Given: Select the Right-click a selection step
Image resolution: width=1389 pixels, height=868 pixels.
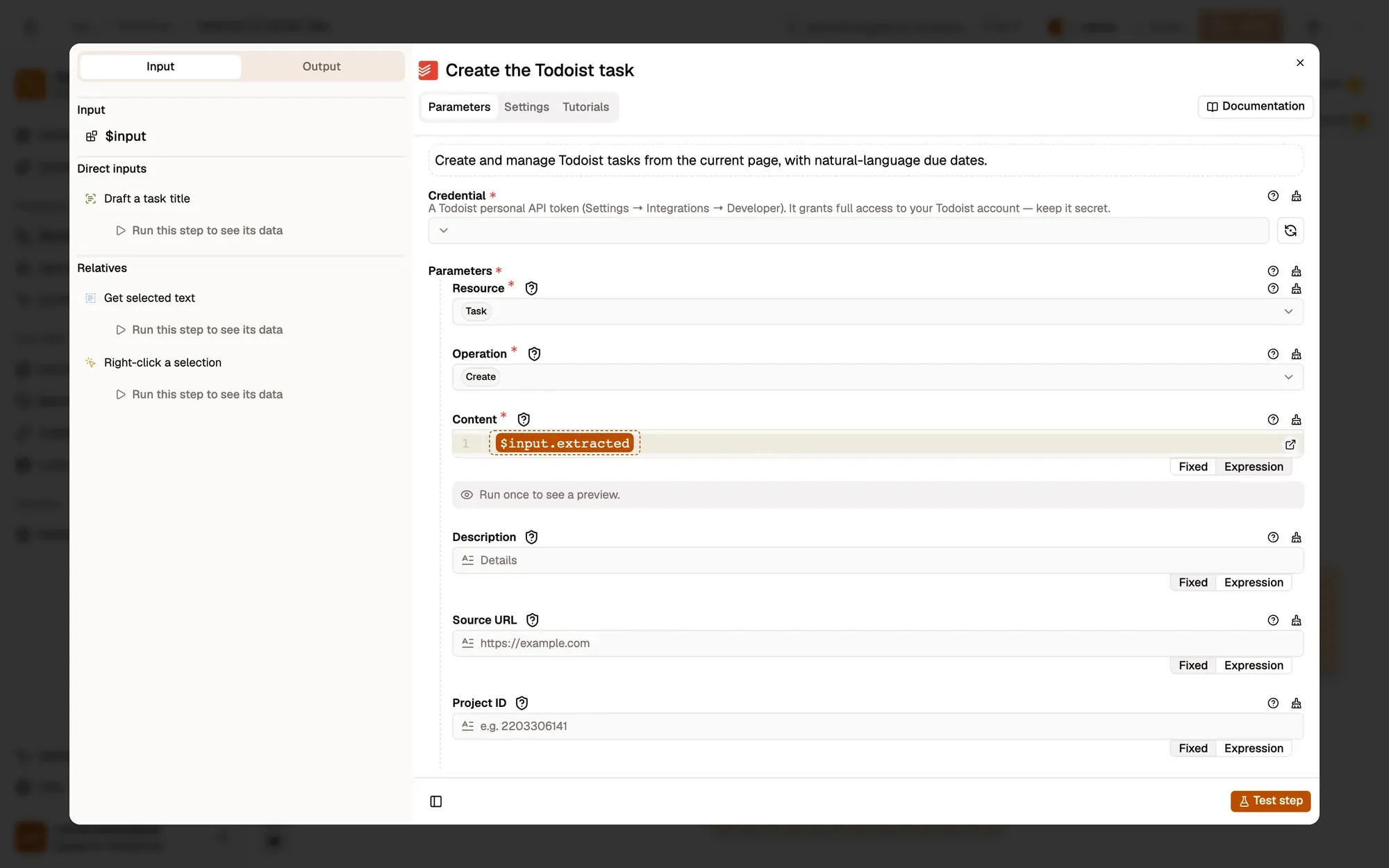Looking at the screenshot, I should click(x=163, y=362).
